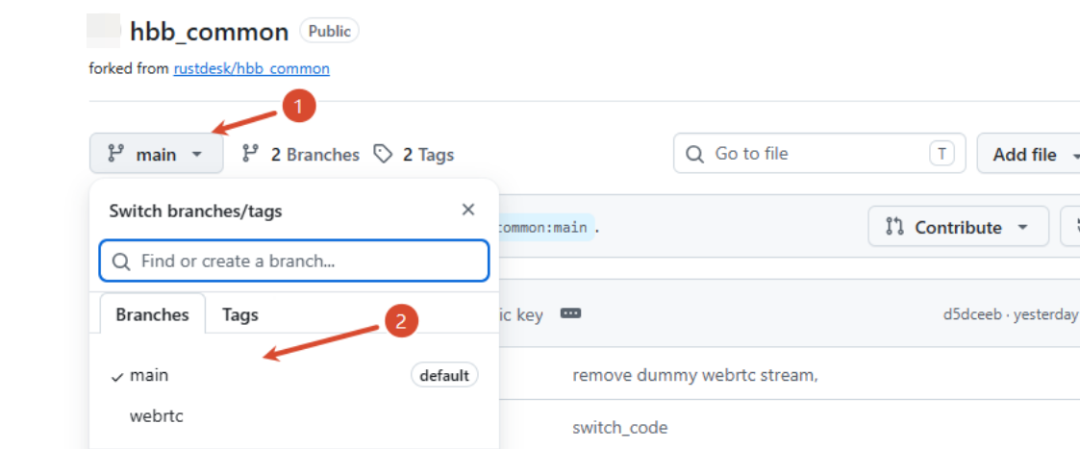Switch to the Tags tab
The width and height of the screenshot is (1080, 449).
240,315
